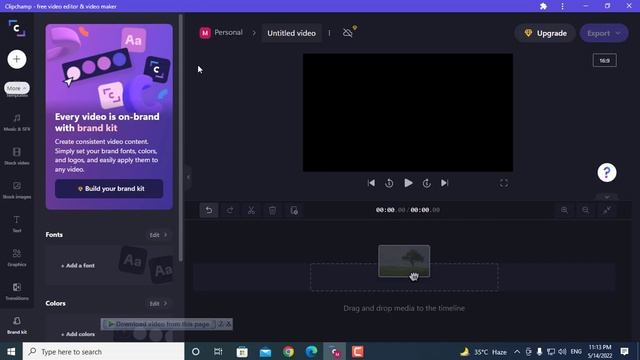Open the notification center icon
This screenshot has height=360, width=640.
(x=624, y=351)
